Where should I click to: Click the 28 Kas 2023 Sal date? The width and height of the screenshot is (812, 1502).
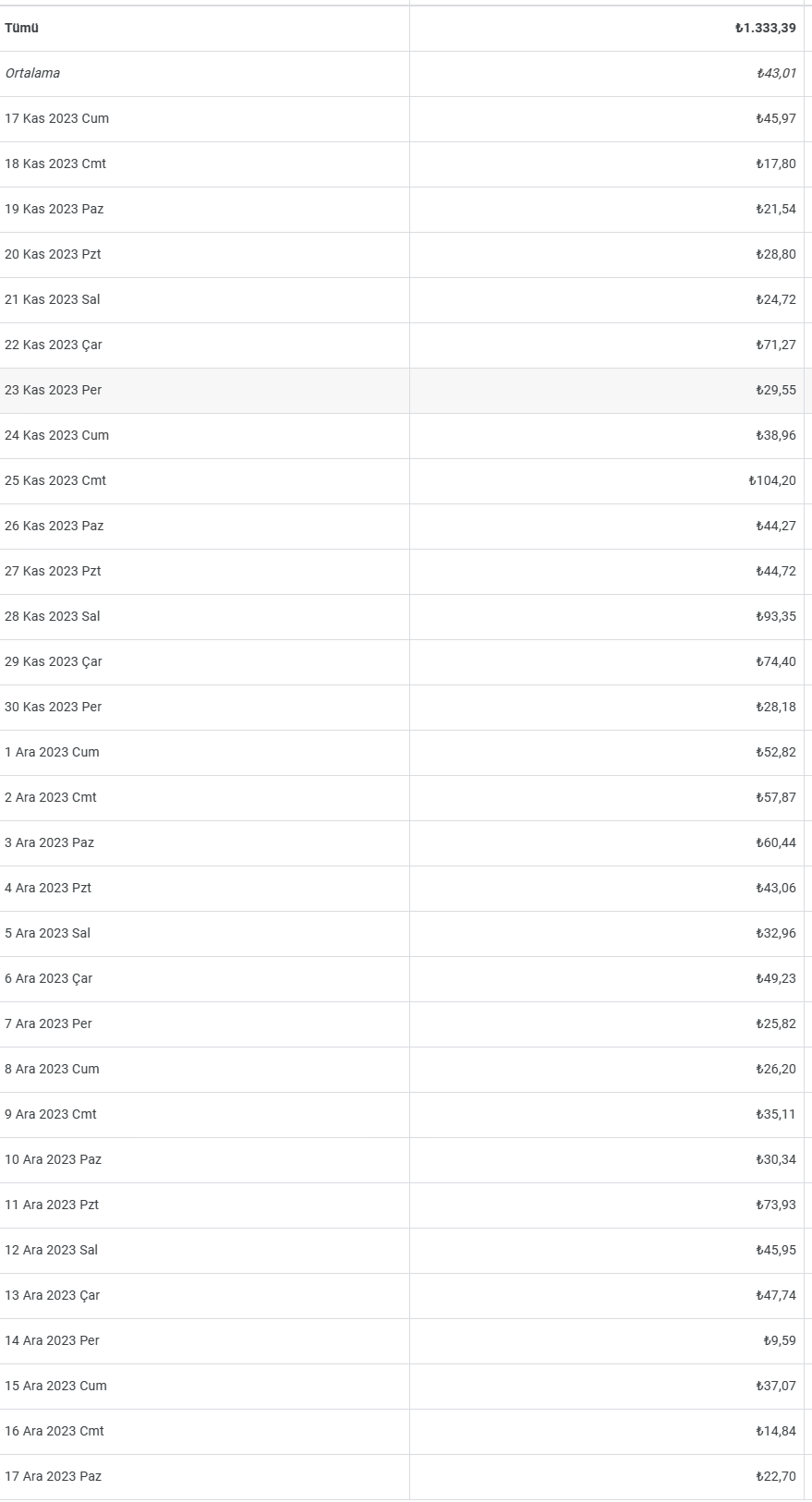[52, 617]
